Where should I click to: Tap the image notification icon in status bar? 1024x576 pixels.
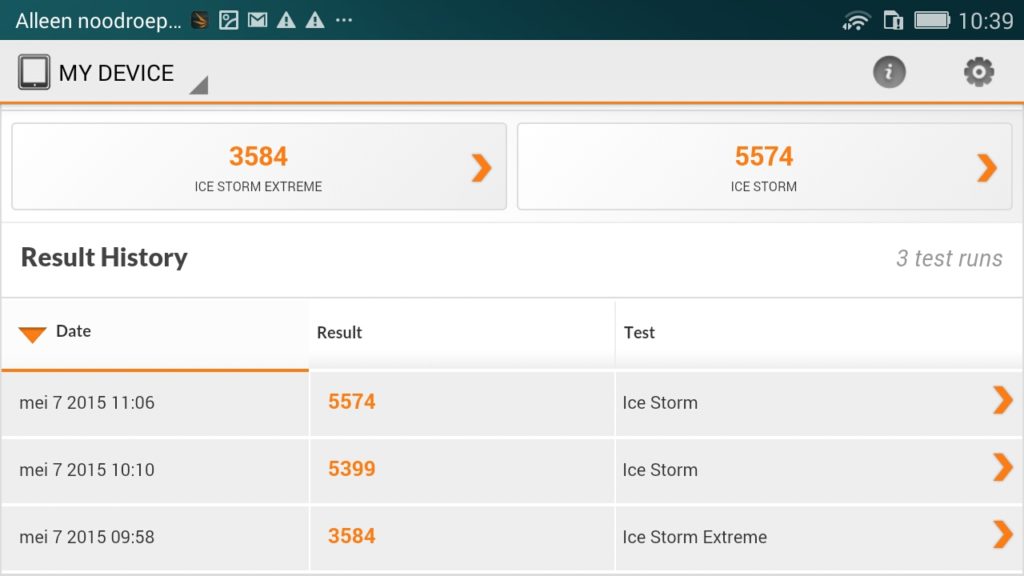(x=229, y=20)
